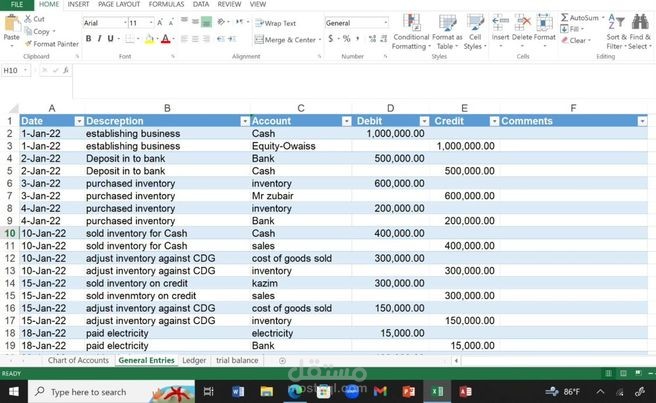Toggle bold formatting
The width and height of the screenshot is (656, 403).
[x=89, y=39]
